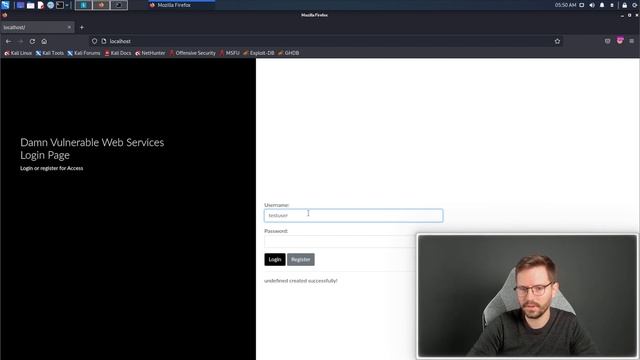Click the forward navigation arrow
The image size is (640, 360).
(x=20, y=41)
